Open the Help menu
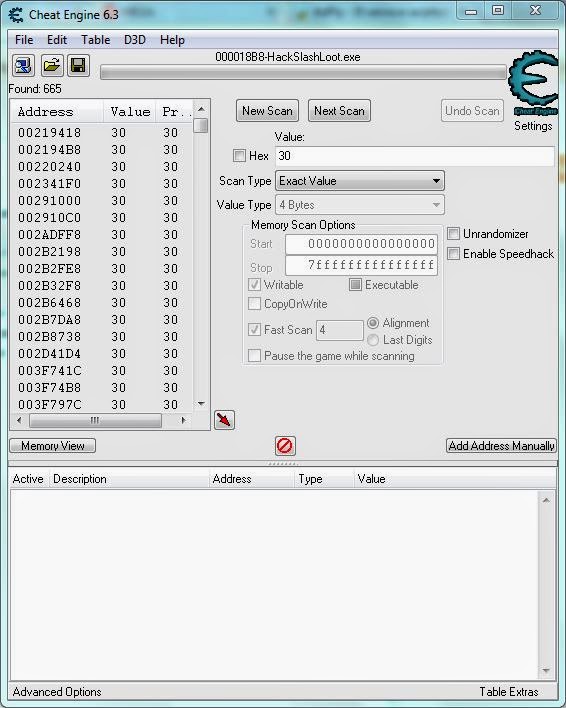This screenshot has height=708, width=566. click(172, 40)
